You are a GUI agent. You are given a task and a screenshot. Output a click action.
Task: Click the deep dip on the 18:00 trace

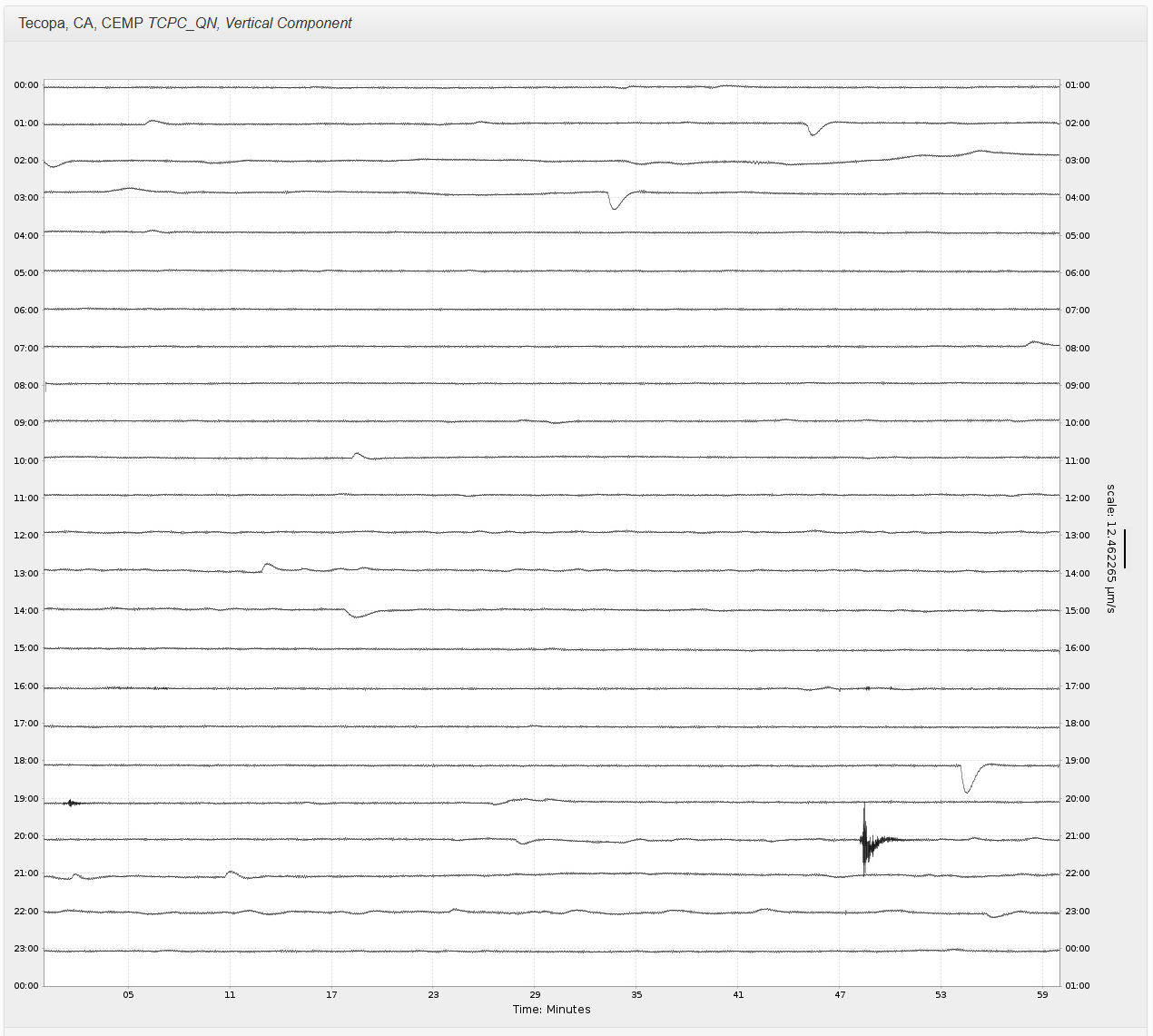968,778
